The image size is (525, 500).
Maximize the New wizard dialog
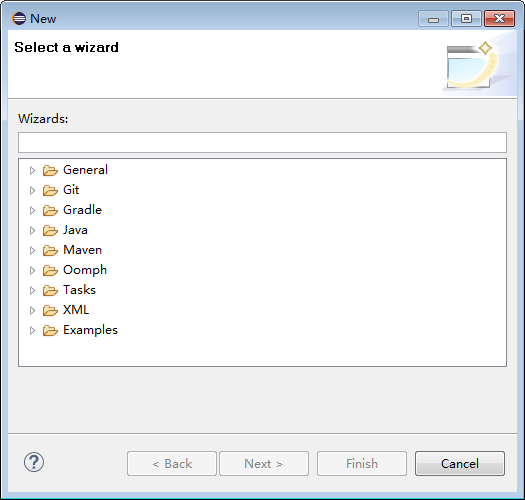pos(466,18)
